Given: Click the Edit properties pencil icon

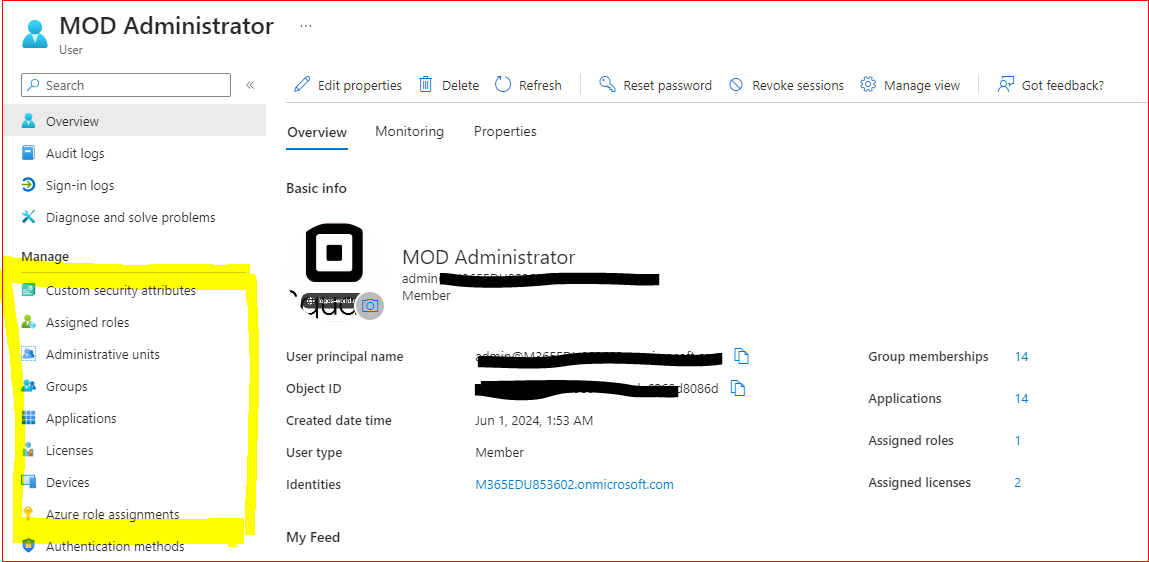Looking at the screenshot, I should click(x=302, y=85).
